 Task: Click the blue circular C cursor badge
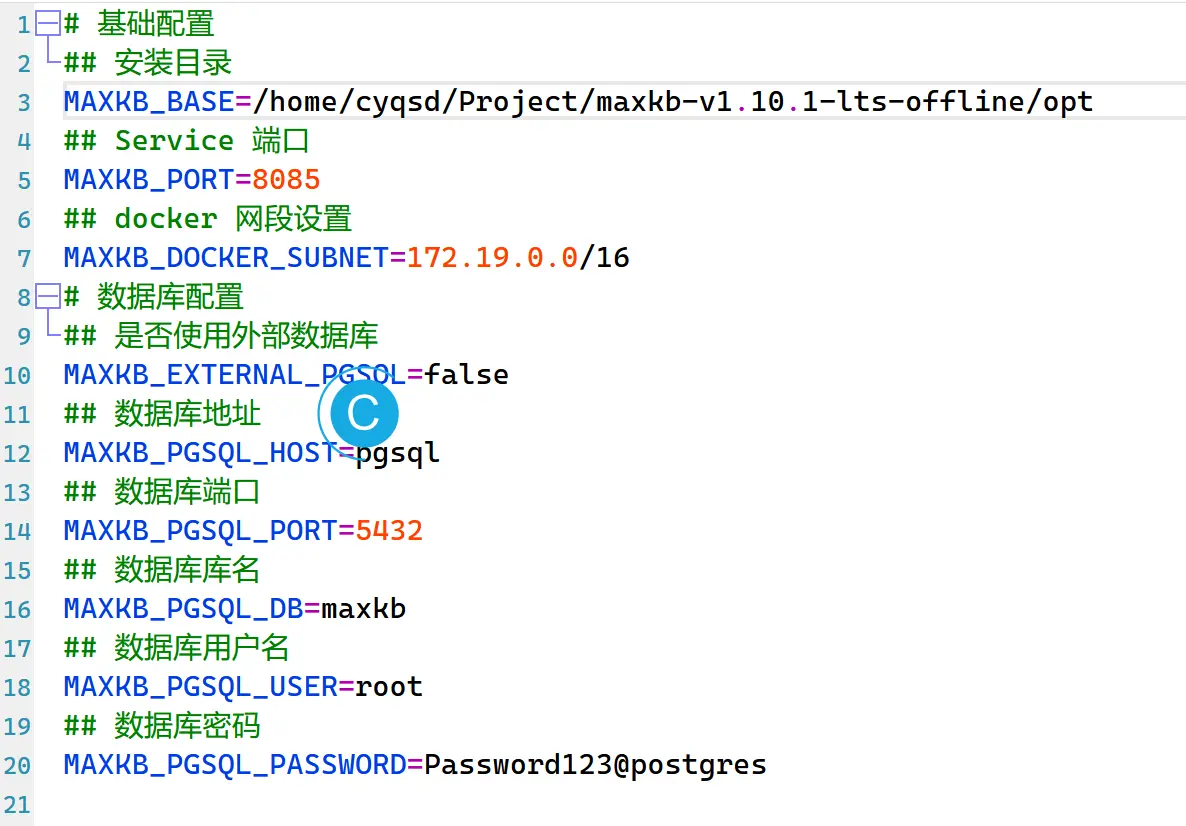[364, 413]
